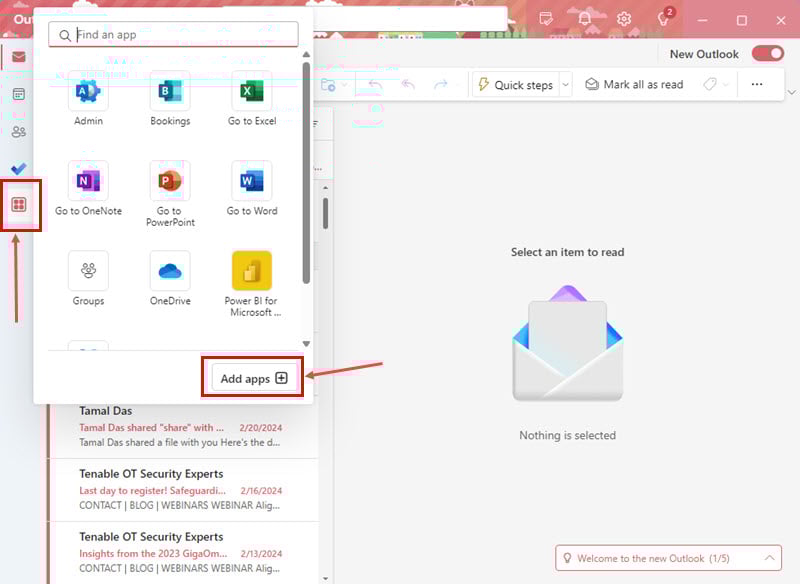Open the People icon in sidebar
The width and height of the screenshot is (800, 584).
pos(19,132)
